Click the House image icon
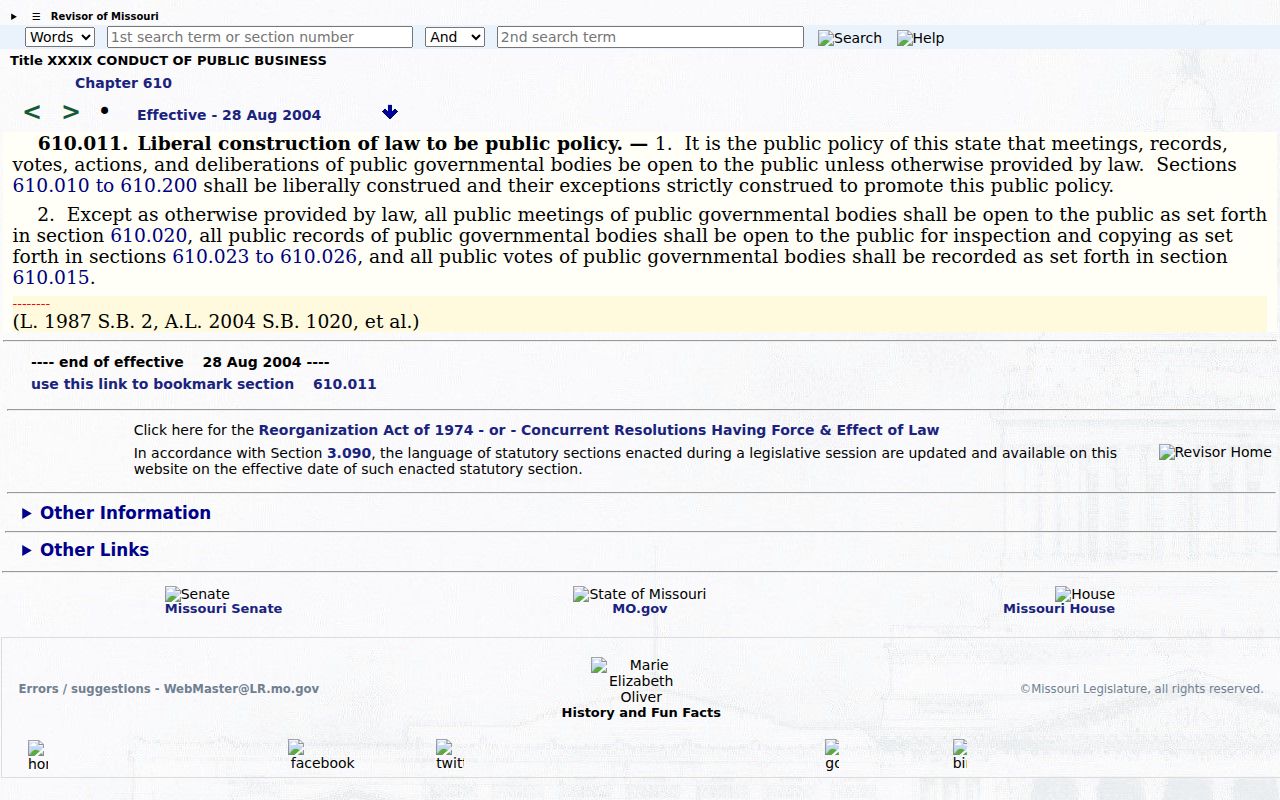The height and width of the screenshot is (800, 1280). [1085, 594]
